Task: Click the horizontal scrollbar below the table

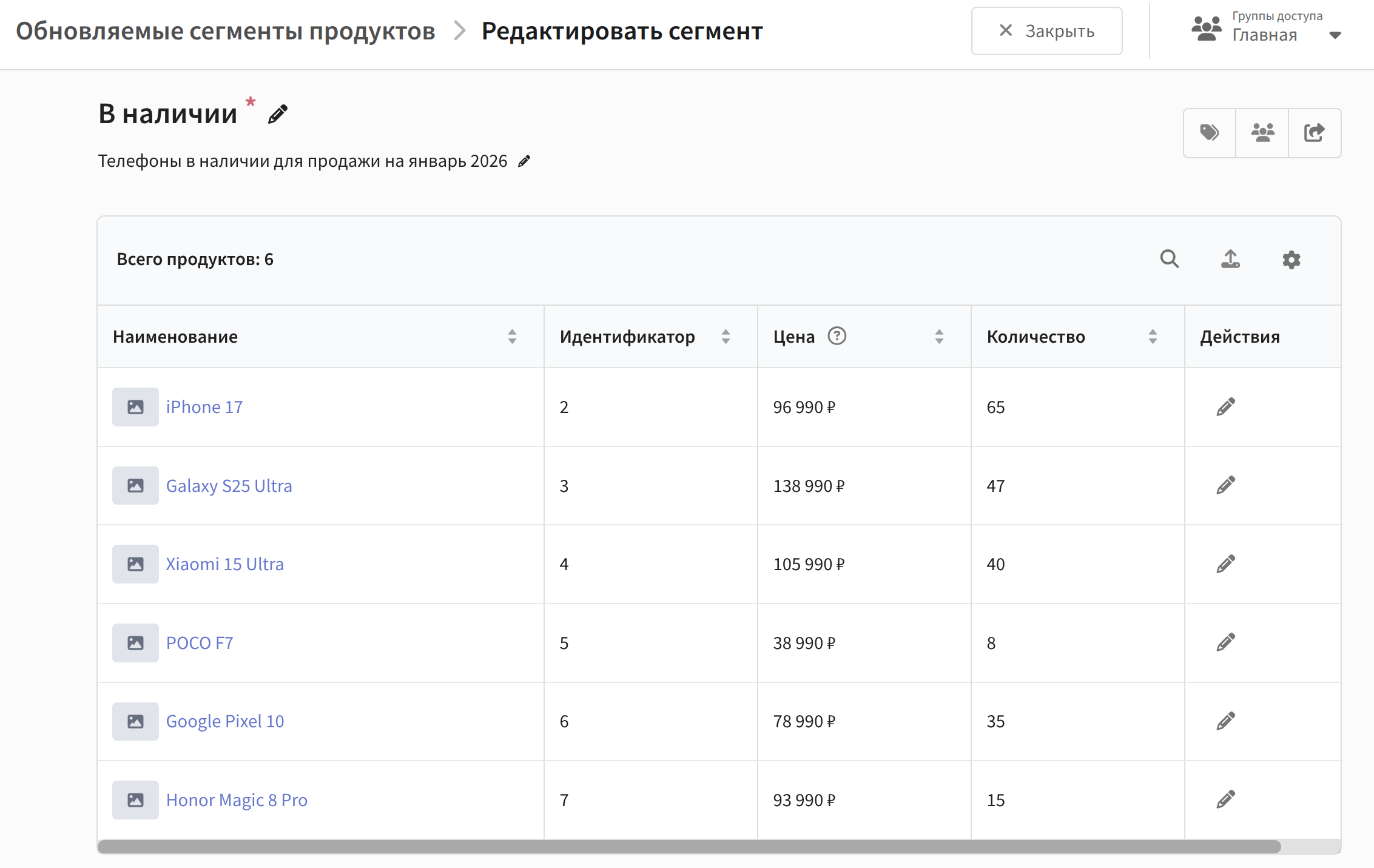Action: [689, 847]
